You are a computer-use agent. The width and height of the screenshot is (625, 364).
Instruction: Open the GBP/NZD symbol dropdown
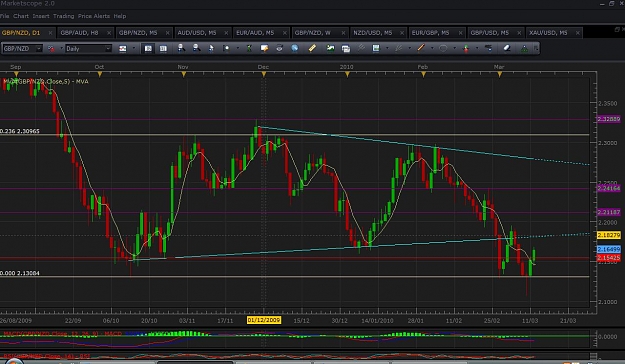pyautogui.click(x=38, y=49)
